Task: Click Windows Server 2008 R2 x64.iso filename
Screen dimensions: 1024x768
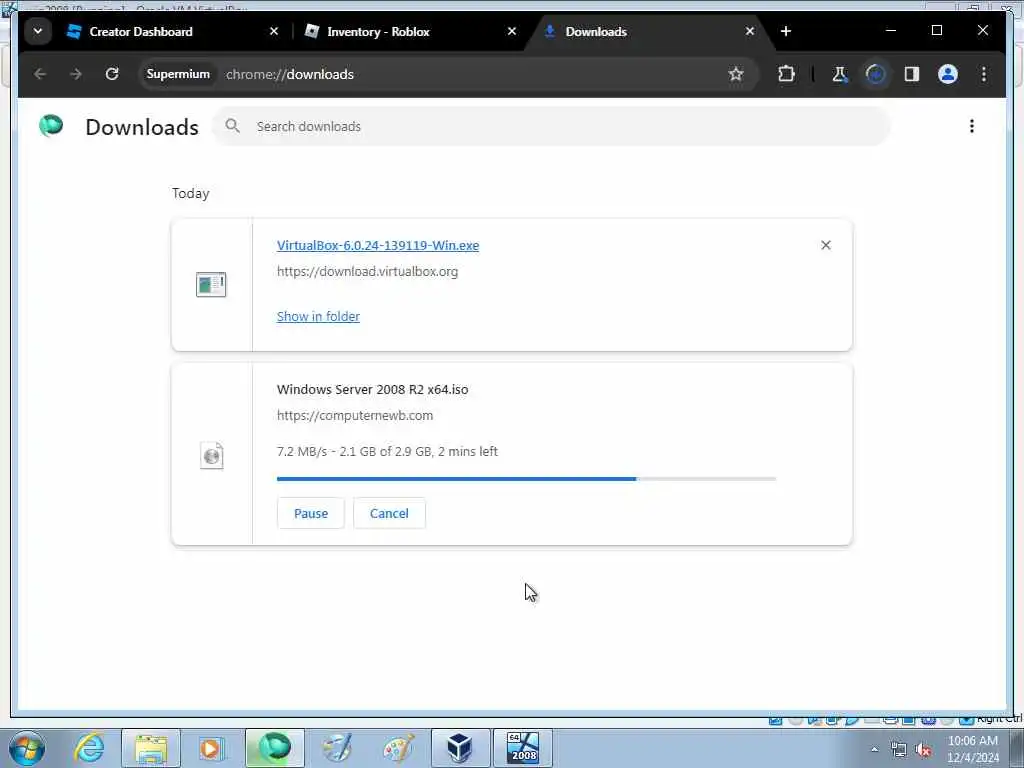Action: point(372,389)
